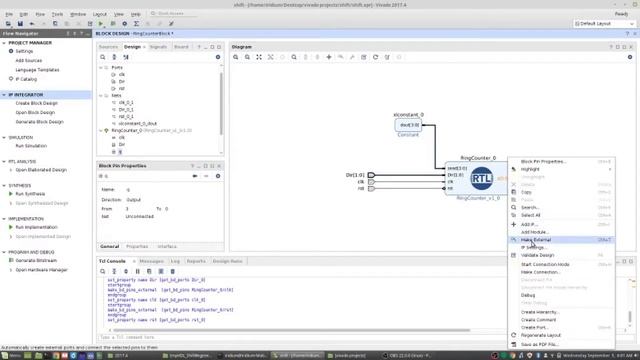
Task: Click the Diagram toolbar search magnifier
Action: point(294,57)
